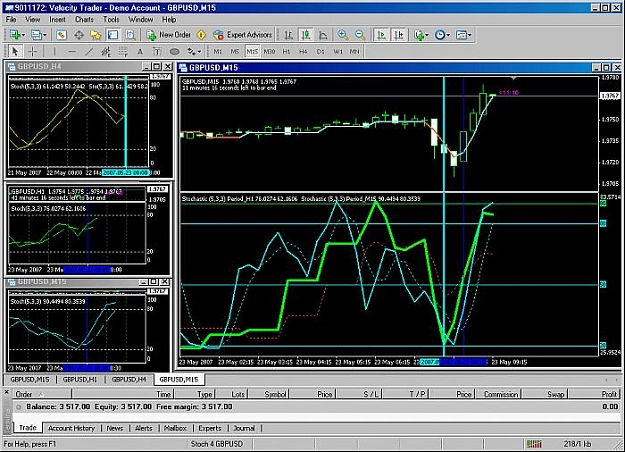Draw a trendline with the trendline tool
The height and width of the screenshot is (452, 625).
[x=88, y=51]
